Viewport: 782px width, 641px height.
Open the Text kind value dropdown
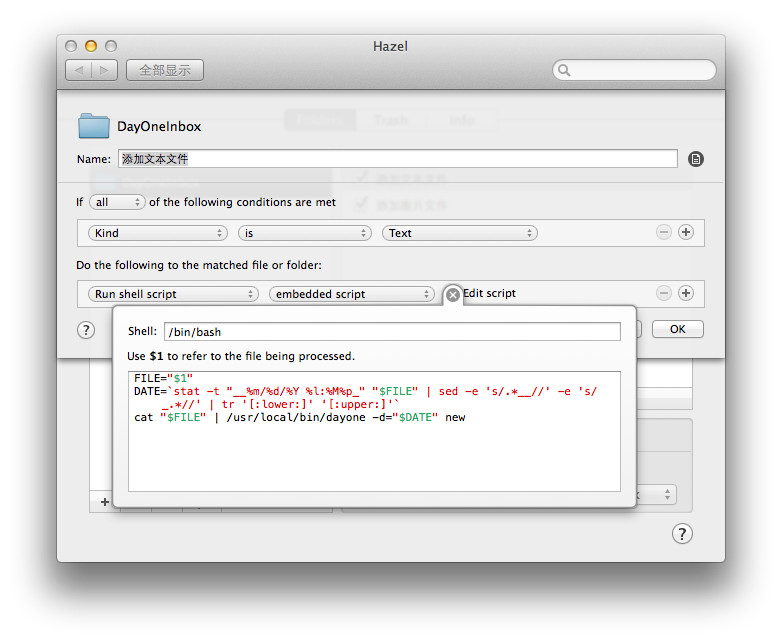459,233
